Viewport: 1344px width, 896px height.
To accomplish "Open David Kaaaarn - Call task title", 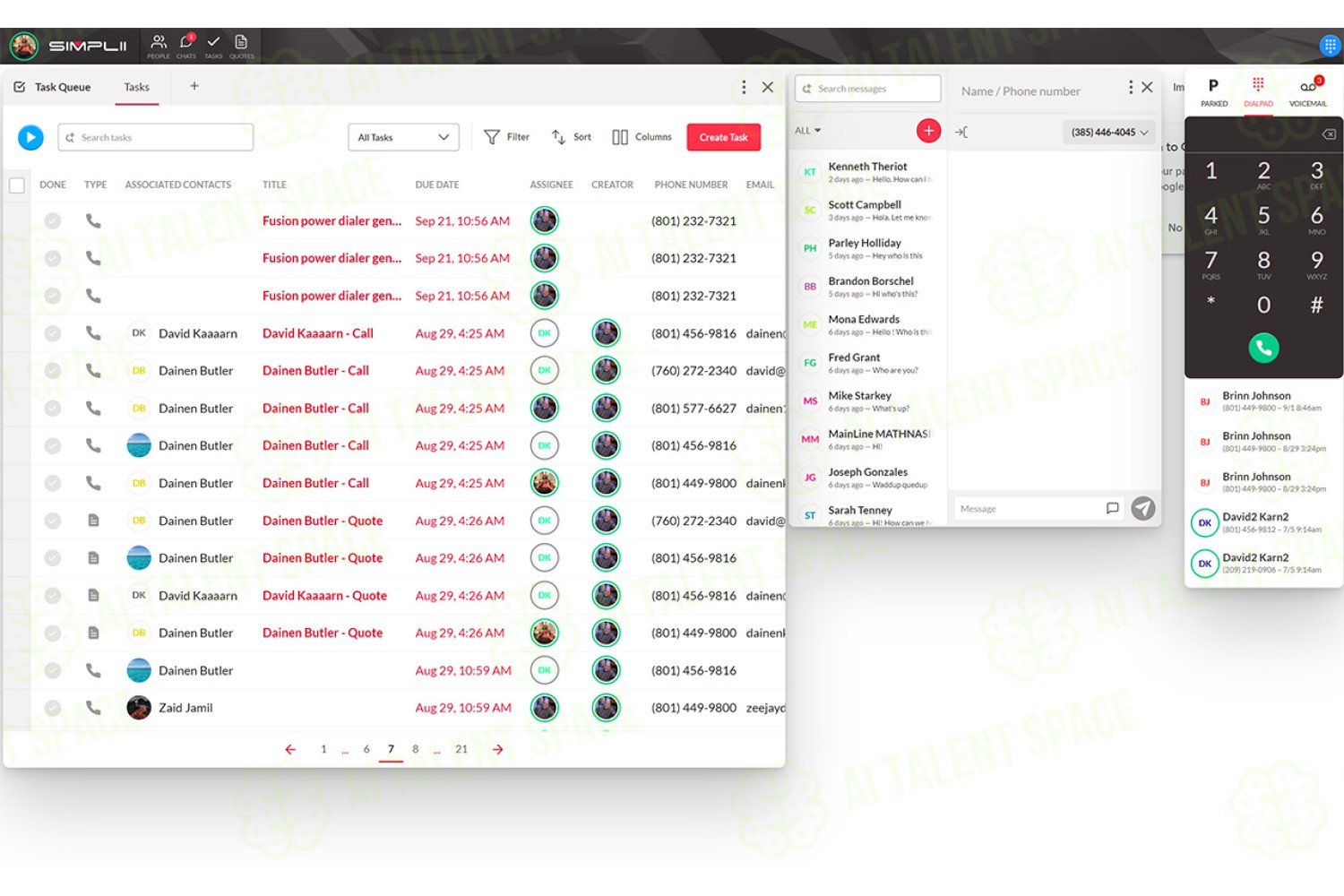I will pyautogui.click(x=318, y=333).
